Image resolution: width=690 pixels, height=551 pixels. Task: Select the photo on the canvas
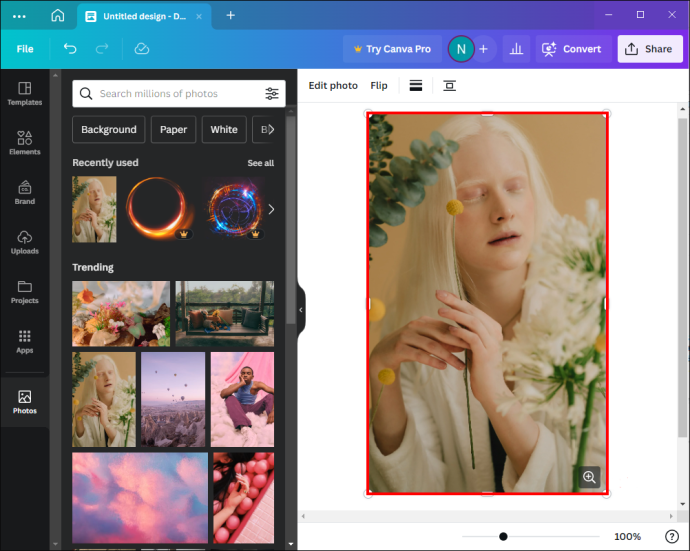(x=487, y=303)
